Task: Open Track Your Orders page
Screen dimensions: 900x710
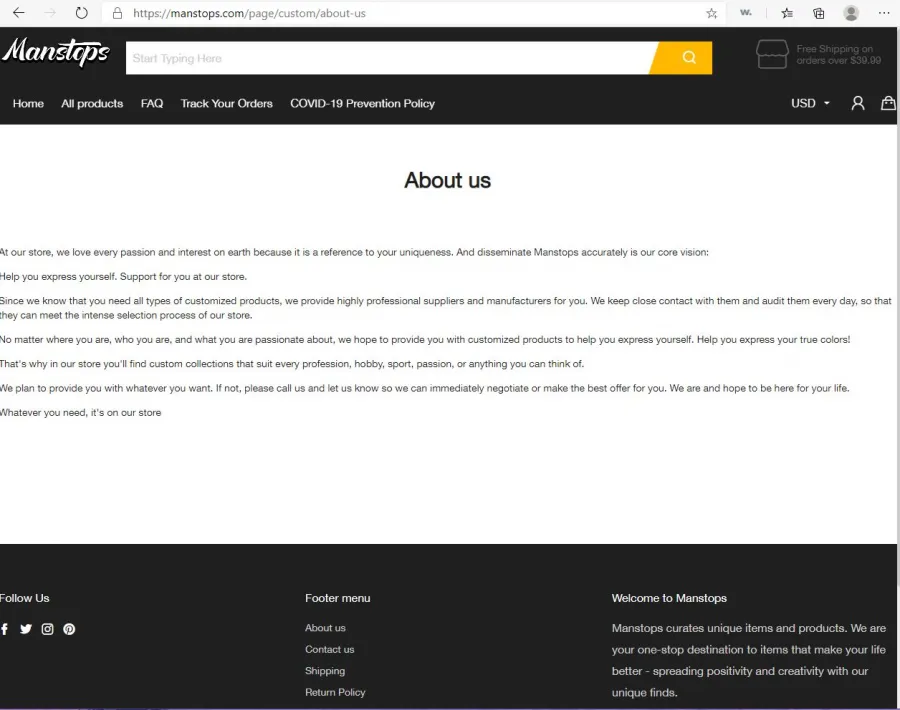Action: pyautogui.click(x=226, y=103)
